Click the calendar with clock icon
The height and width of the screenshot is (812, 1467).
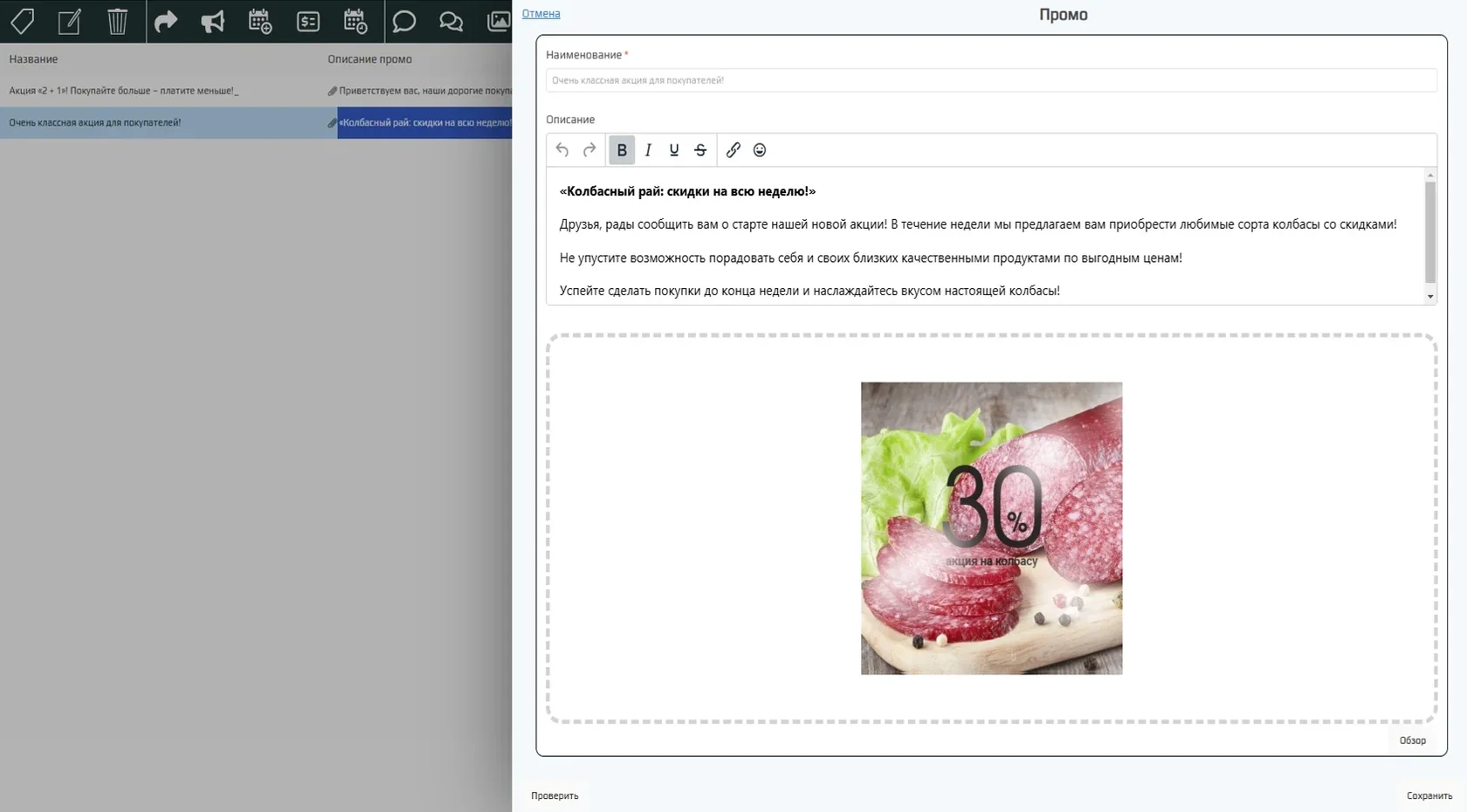(355, 21)
